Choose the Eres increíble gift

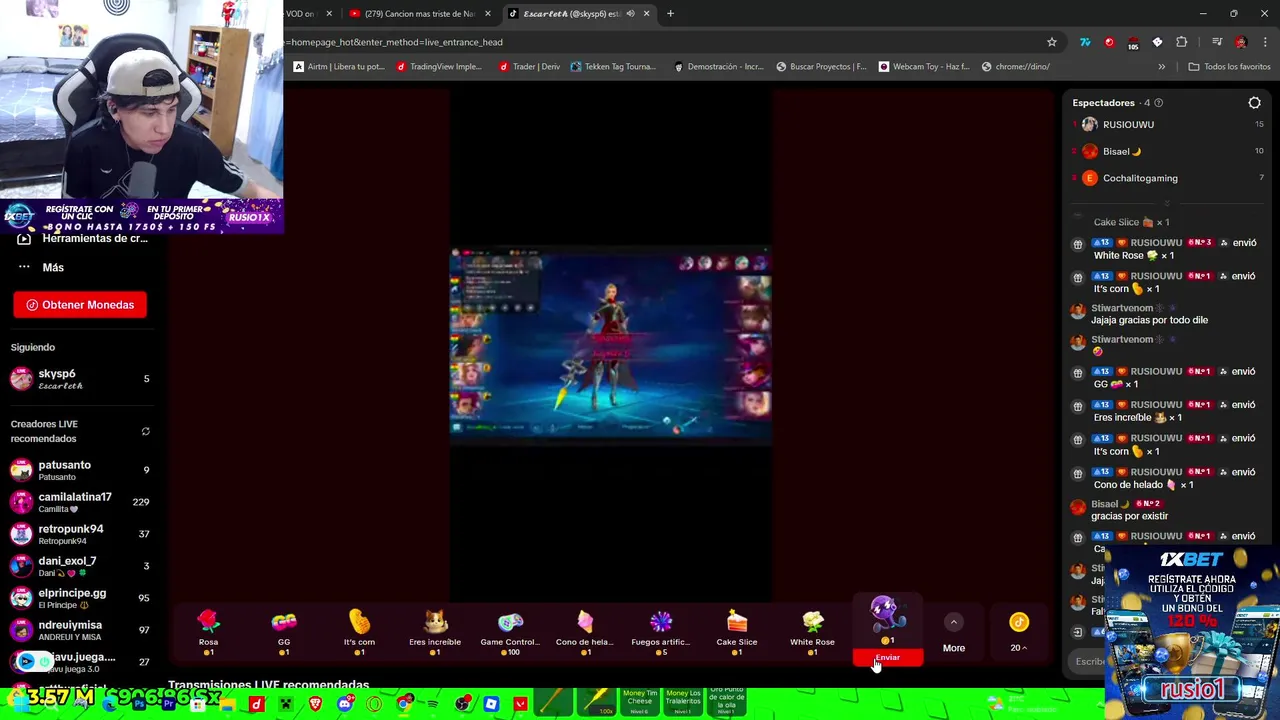click(435, 632)
